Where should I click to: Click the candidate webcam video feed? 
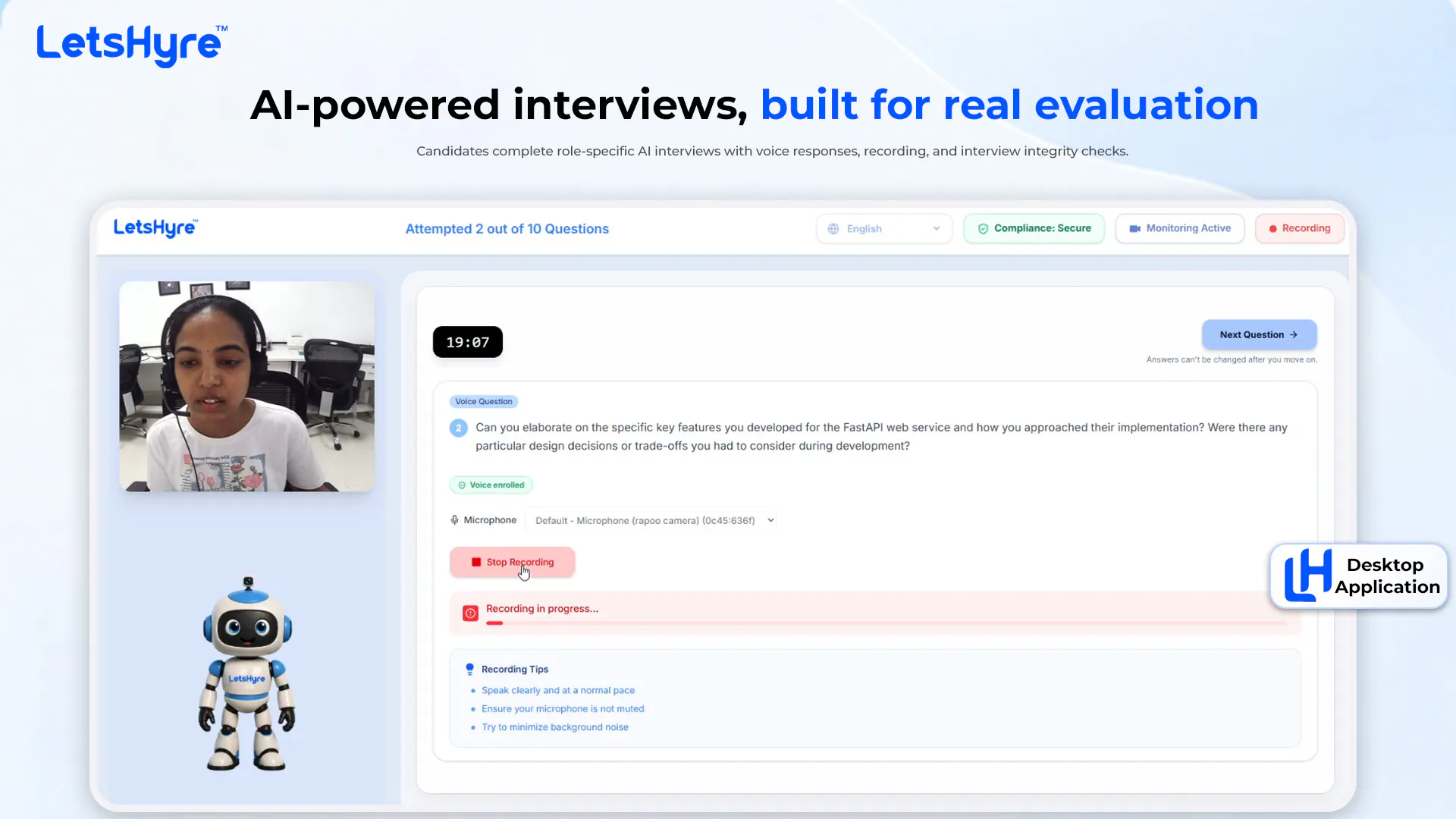(247, 387)
